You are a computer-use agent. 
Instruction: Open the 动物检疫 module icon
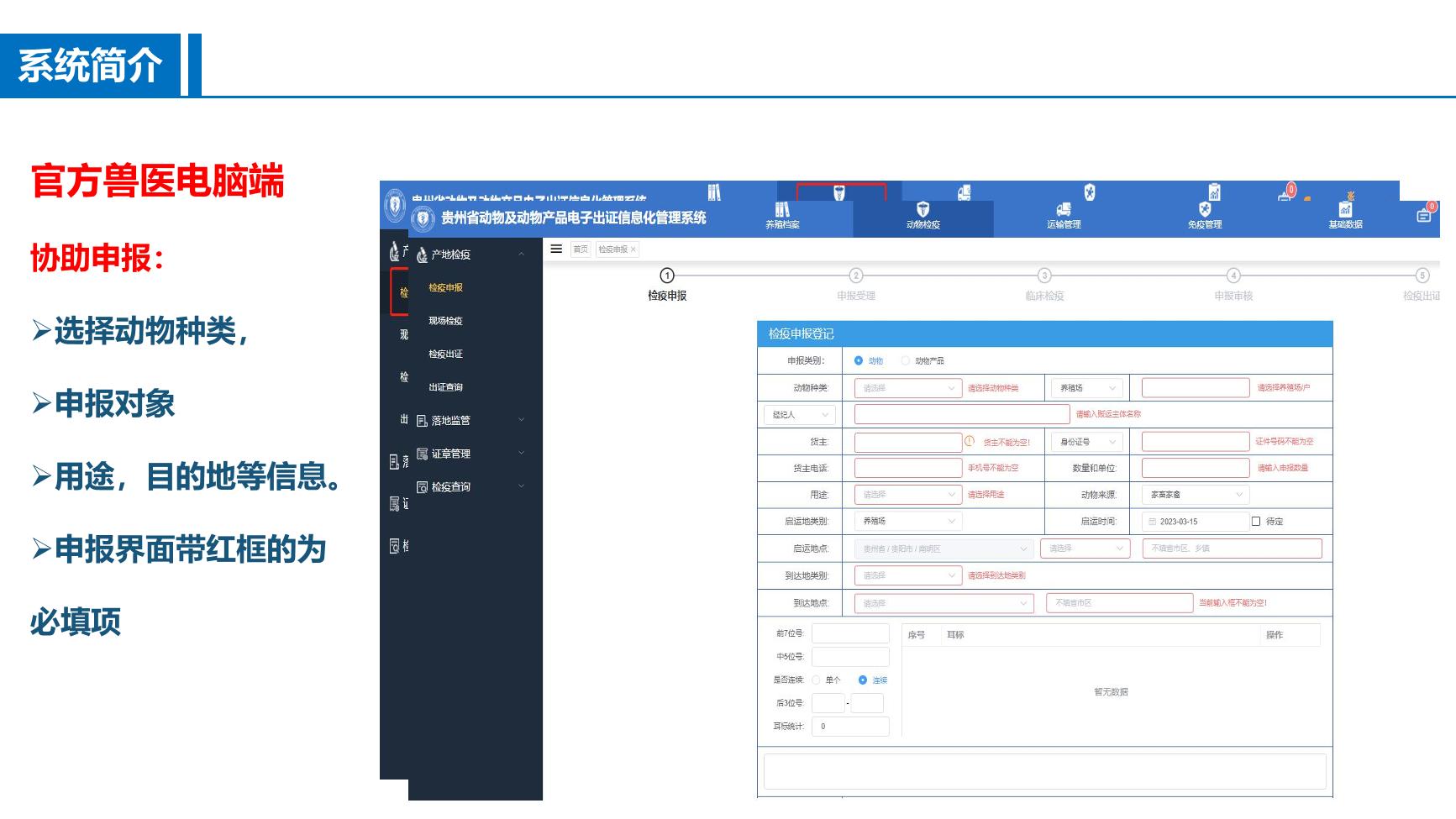[x=922, y=211]
